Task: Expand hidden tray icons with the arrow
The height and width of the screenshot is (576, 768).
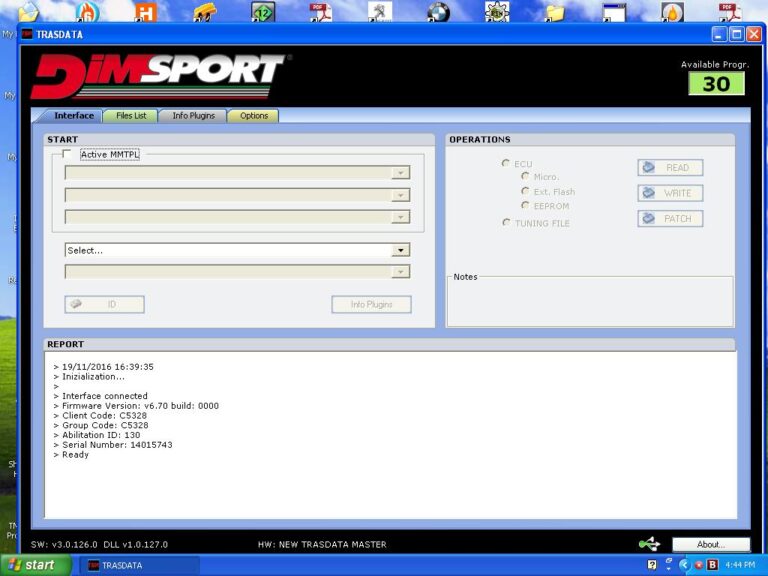Action: [x=684, y=565]
